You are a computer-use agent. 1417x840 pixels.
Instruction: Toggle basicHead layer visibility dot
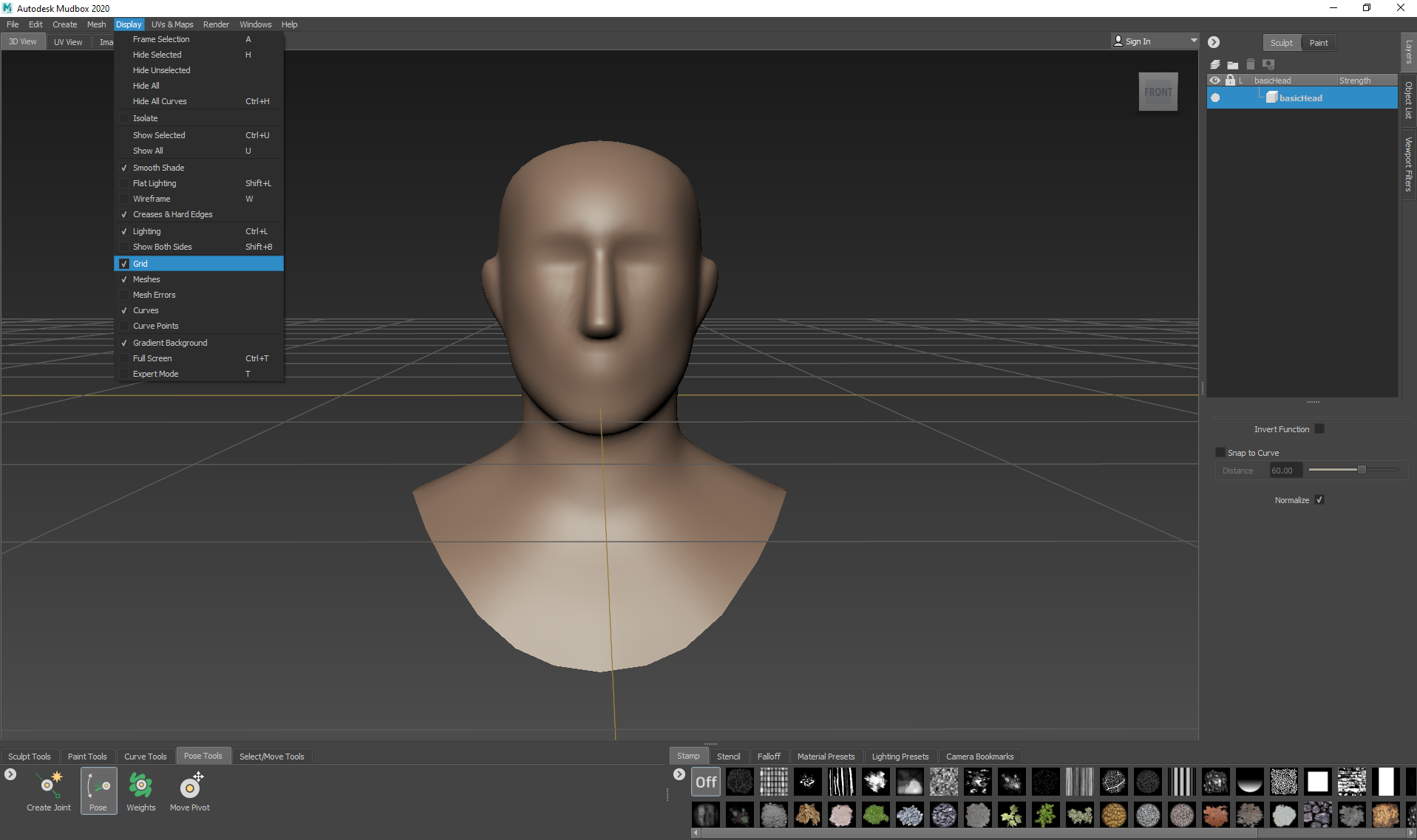(x=1215, y=98)
